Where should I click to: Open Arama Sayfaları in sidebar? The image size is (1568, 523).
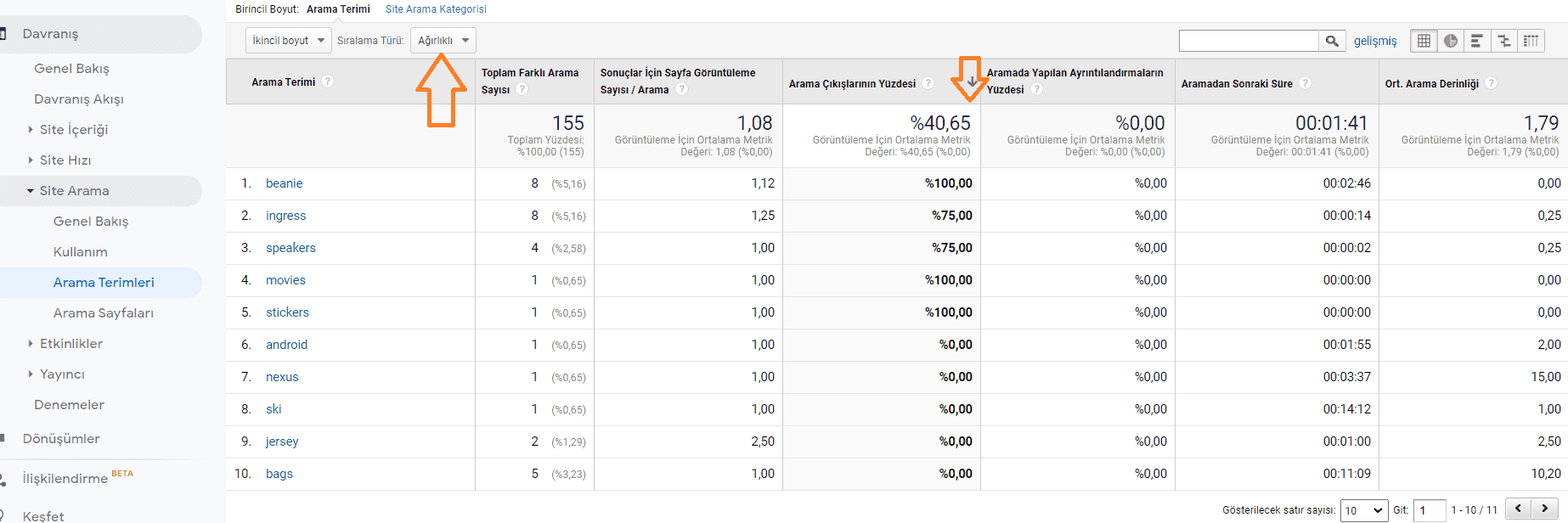tap(103, 312)
